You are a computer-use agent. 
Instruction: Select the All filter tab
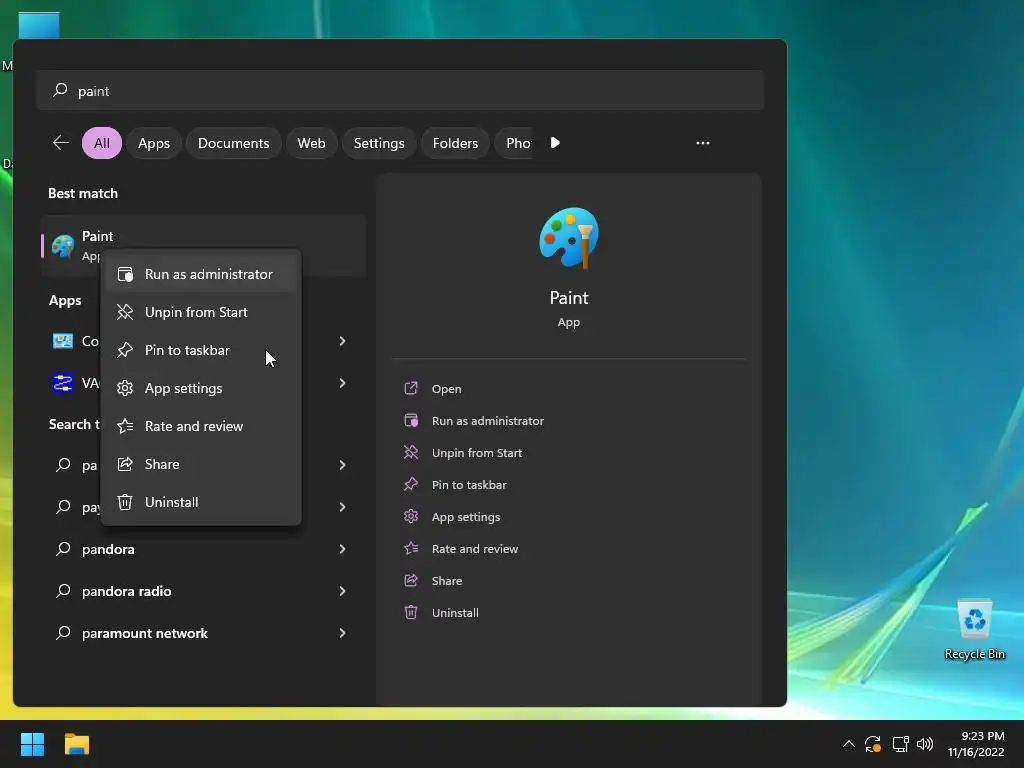pyautogui.click(x=101, y=143)
